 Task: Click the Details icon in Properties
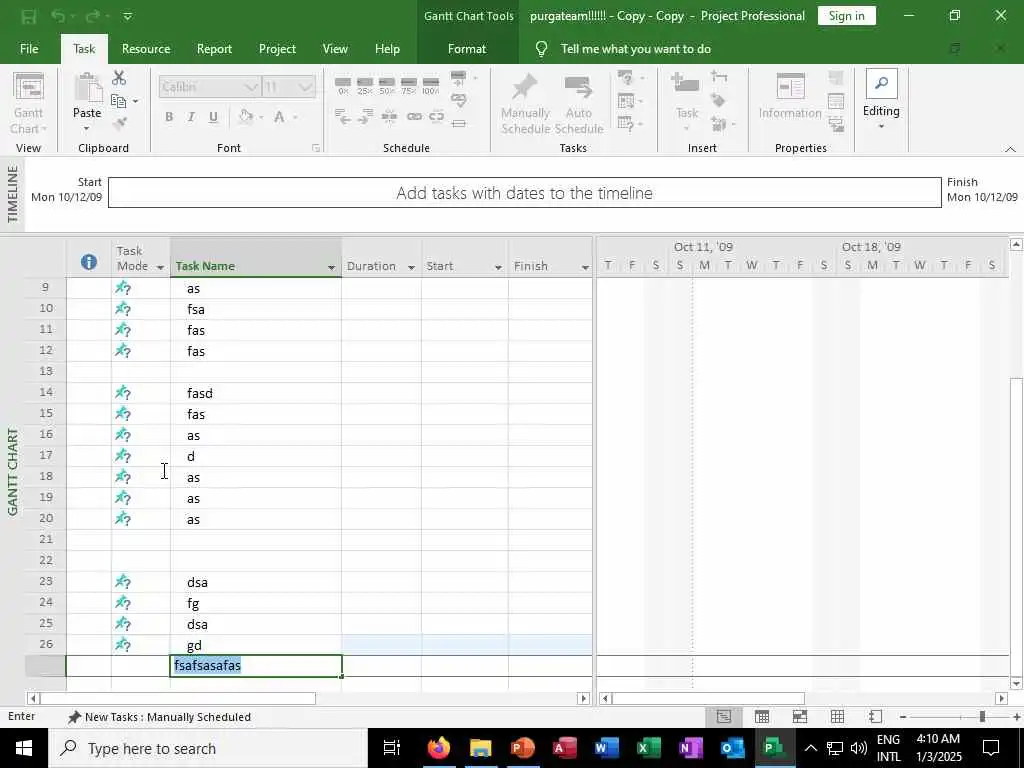[x=836, y=101]
